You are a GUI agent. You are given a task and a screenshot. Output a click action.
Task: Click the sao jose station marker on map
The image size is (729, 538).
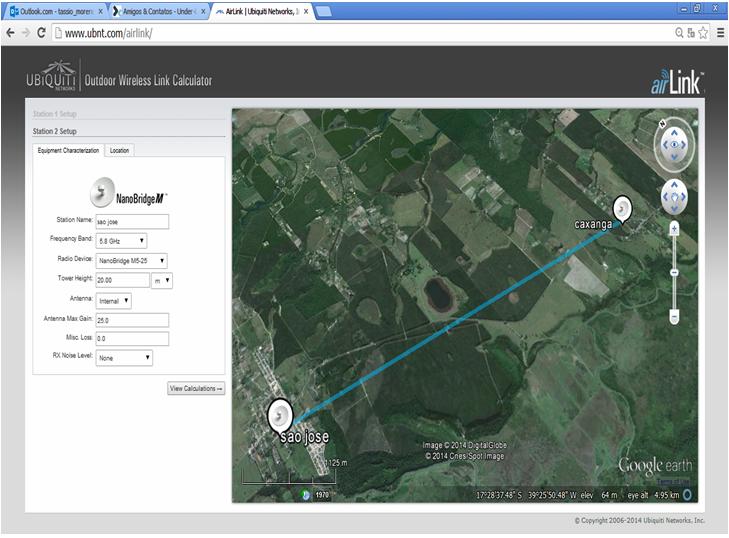(x=280, y=415)
